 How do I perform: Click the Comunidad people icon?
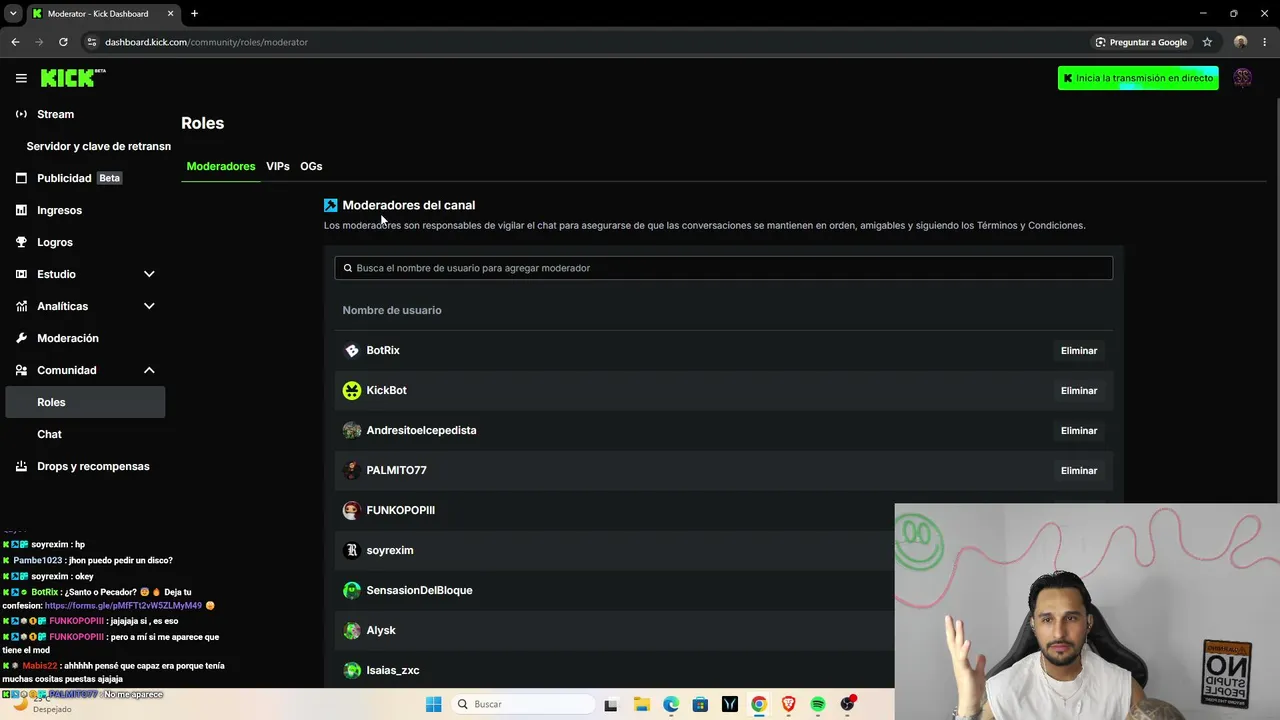point(21,370)
